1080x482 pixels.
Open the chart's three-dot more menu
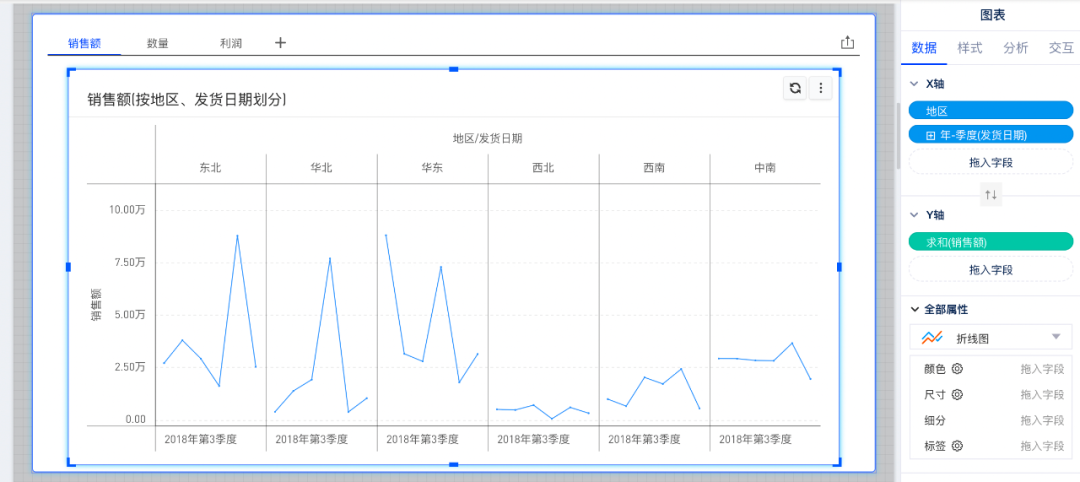click(820, 88)
